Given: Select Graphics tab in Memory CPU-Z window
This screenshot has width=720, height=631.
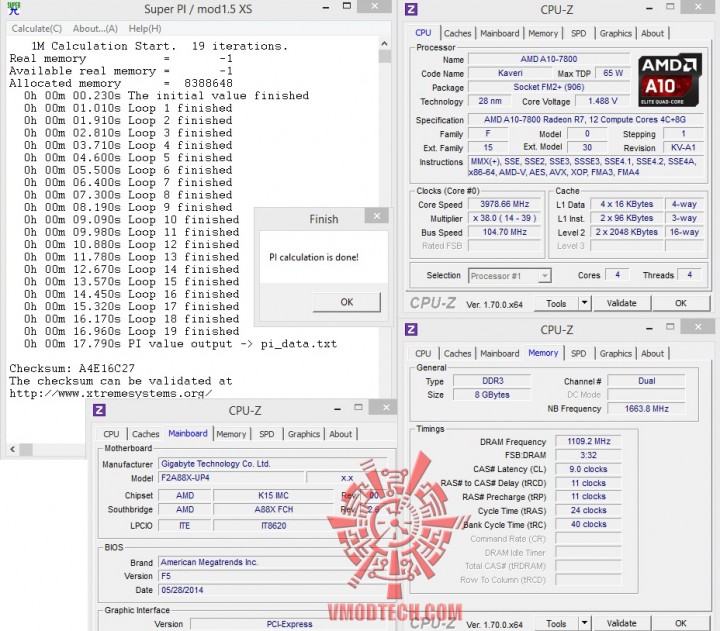Looking at the screenshot, I should (615, 353).
